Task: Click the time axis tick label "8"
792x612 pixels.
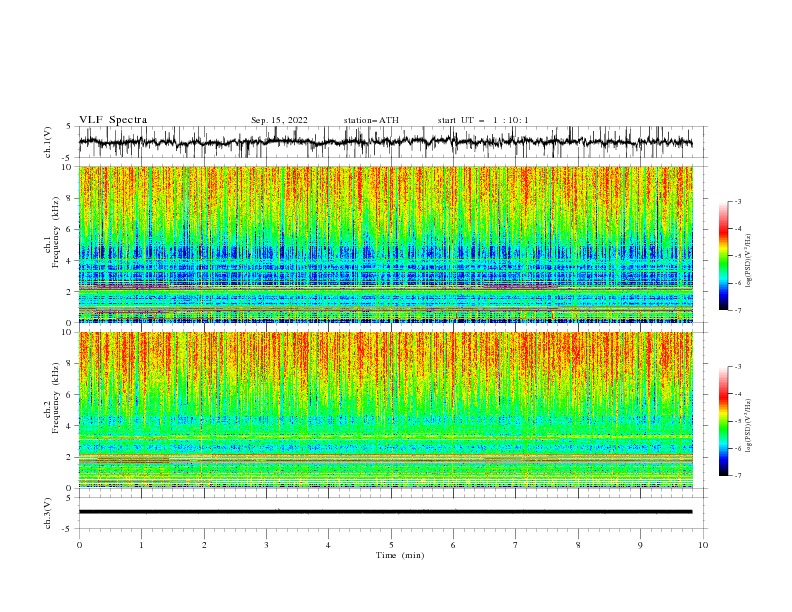Action: click(x=578, y=545)
